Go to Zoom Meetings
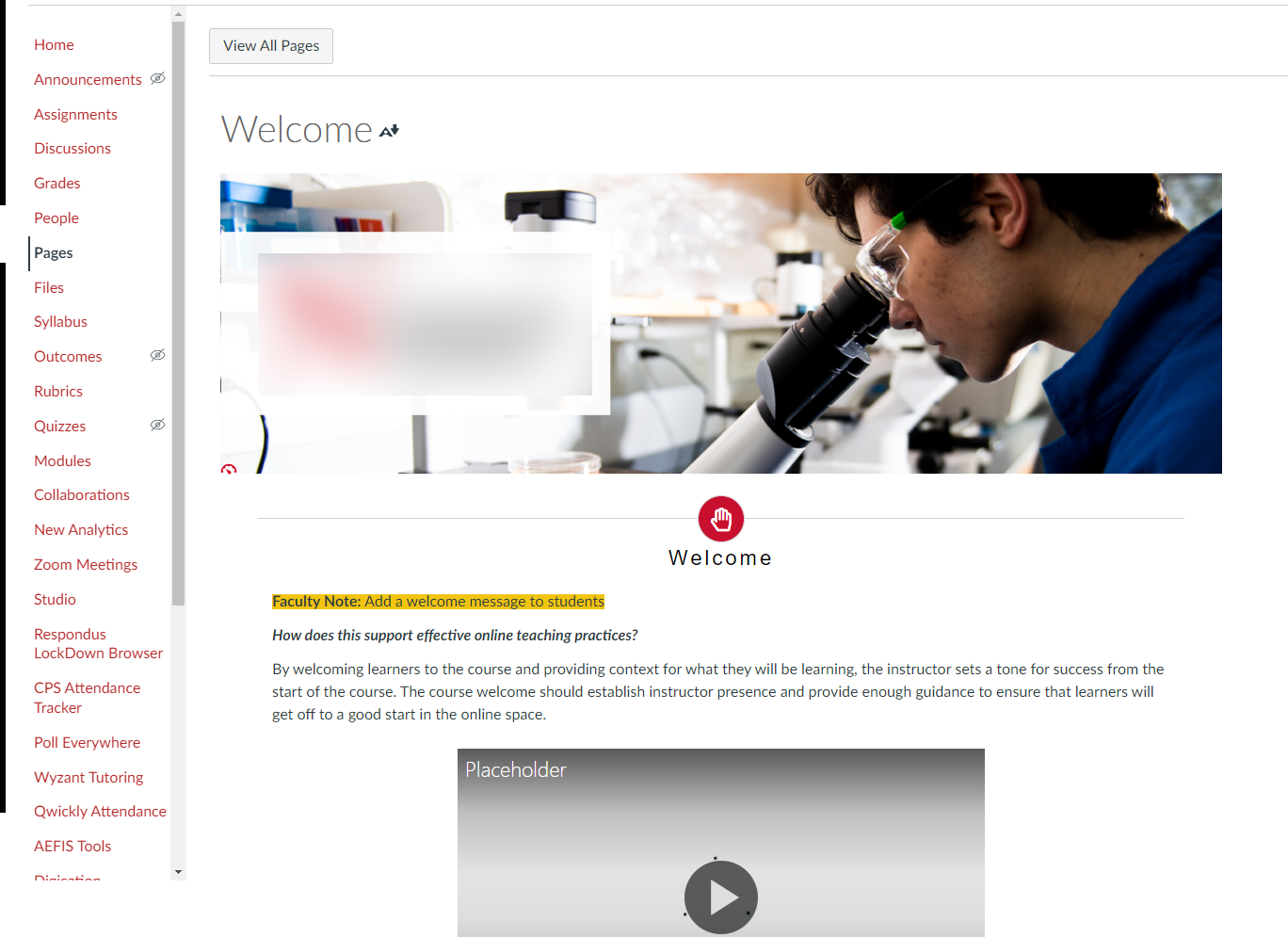Screen dimensions: 1288x937 point(86,565)
